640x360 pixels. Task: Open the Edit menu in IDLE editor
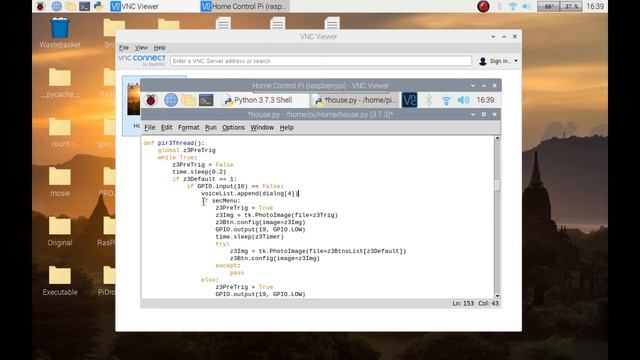(x=167, y=127)
